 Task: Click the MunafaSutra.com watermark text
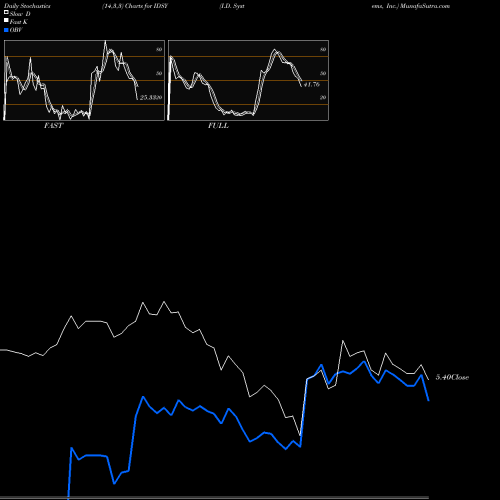pos(425,6)
